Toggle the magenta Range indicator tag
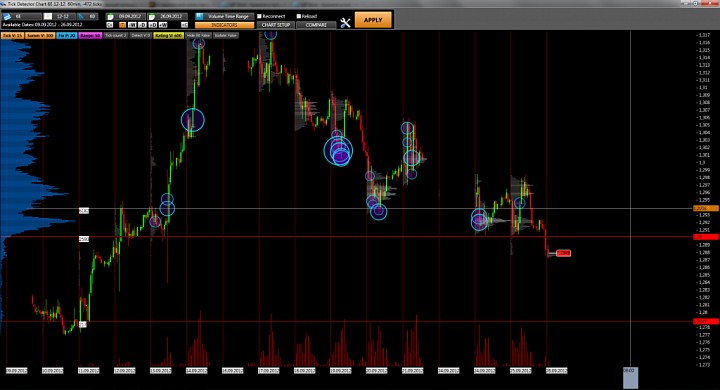The image size is (720, 390). click(x=90, y=35)
